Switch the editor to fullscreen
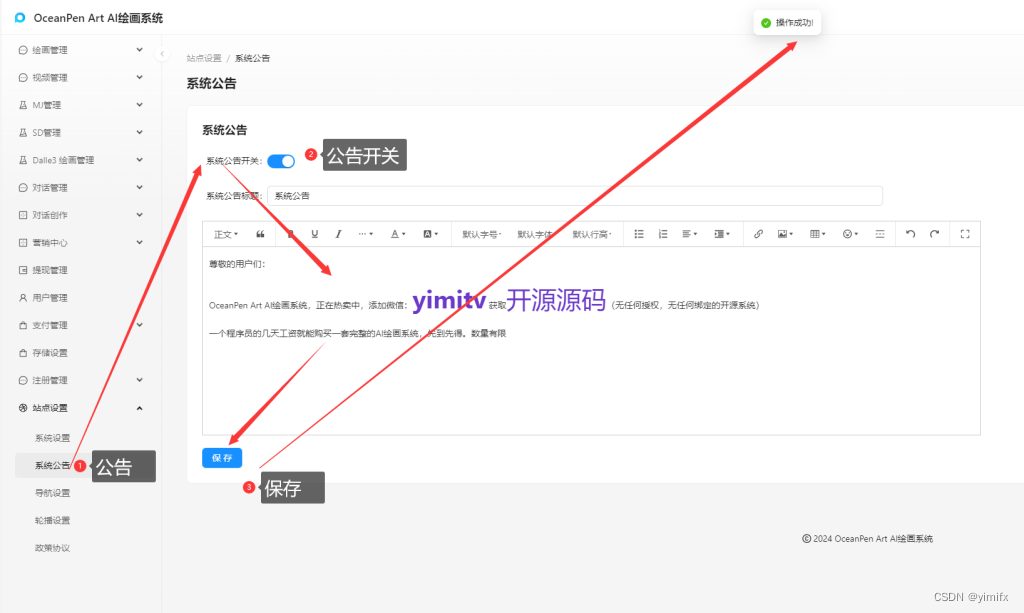1024x613 pixels. pos(965,234)
